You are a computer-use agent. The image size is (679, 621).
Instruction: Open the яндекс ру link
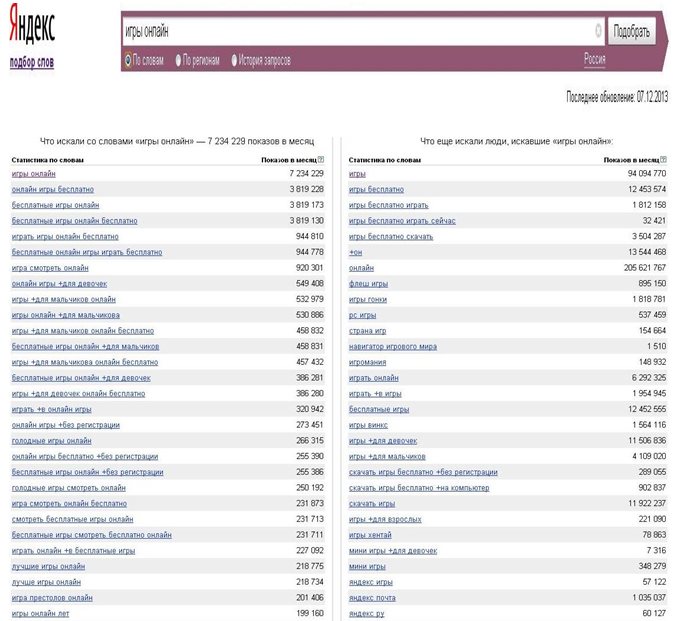tap(366, 614)
